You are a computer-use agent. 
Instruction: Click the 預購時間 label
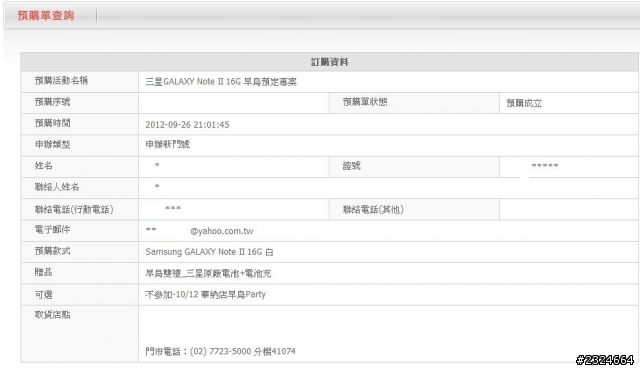click(52, 123)
